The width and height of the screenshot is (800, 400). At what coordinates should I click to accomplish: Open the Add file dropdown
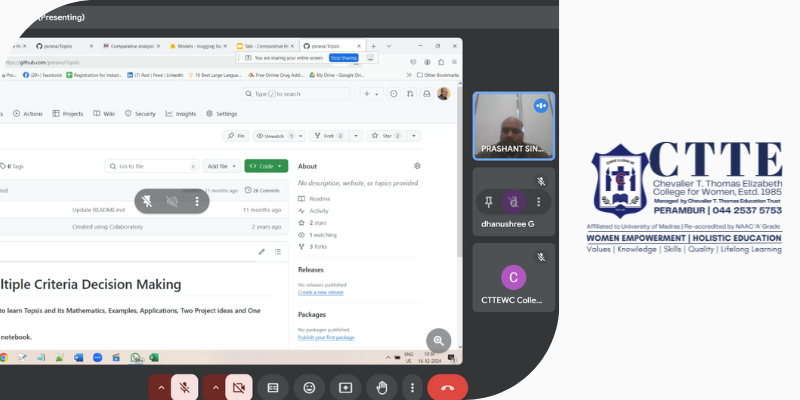coord(222,166)
